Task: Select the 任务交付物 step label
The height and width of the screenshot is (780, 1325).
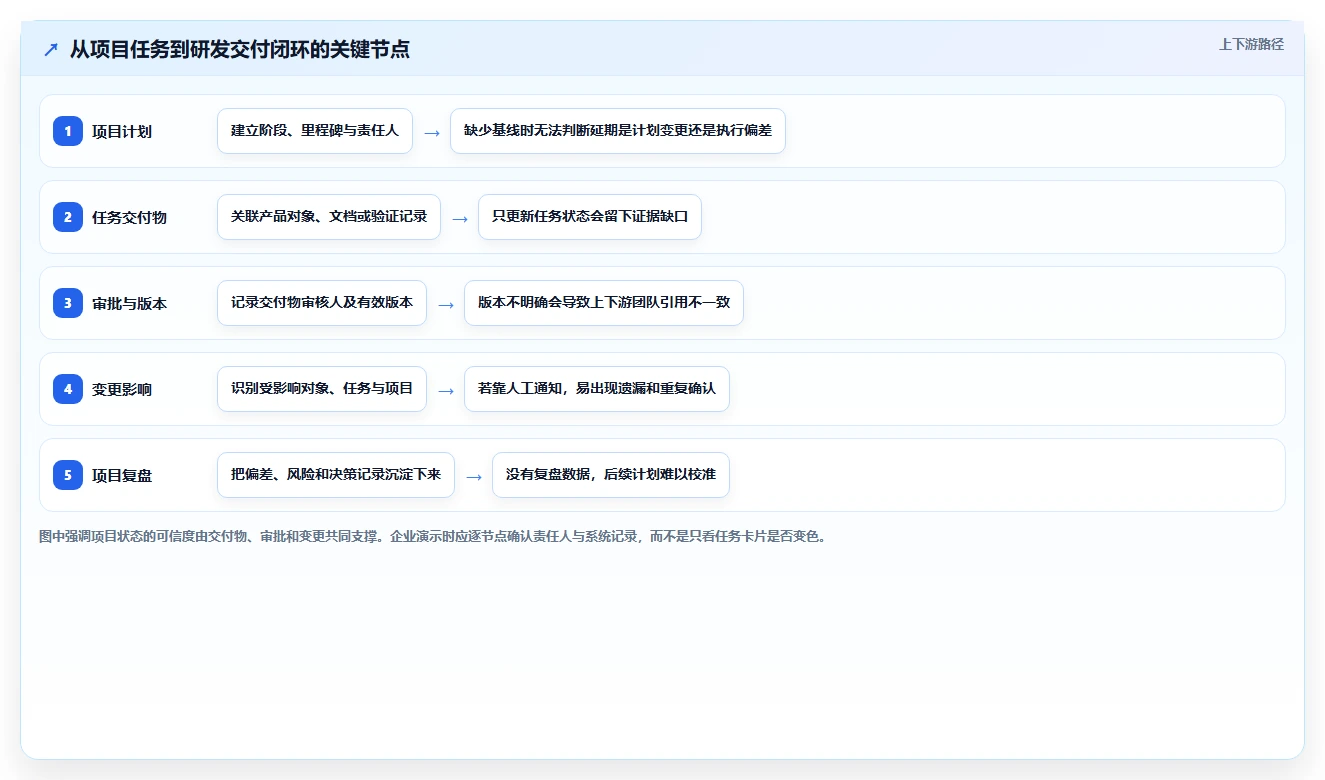Action: (x=130, y=217)
